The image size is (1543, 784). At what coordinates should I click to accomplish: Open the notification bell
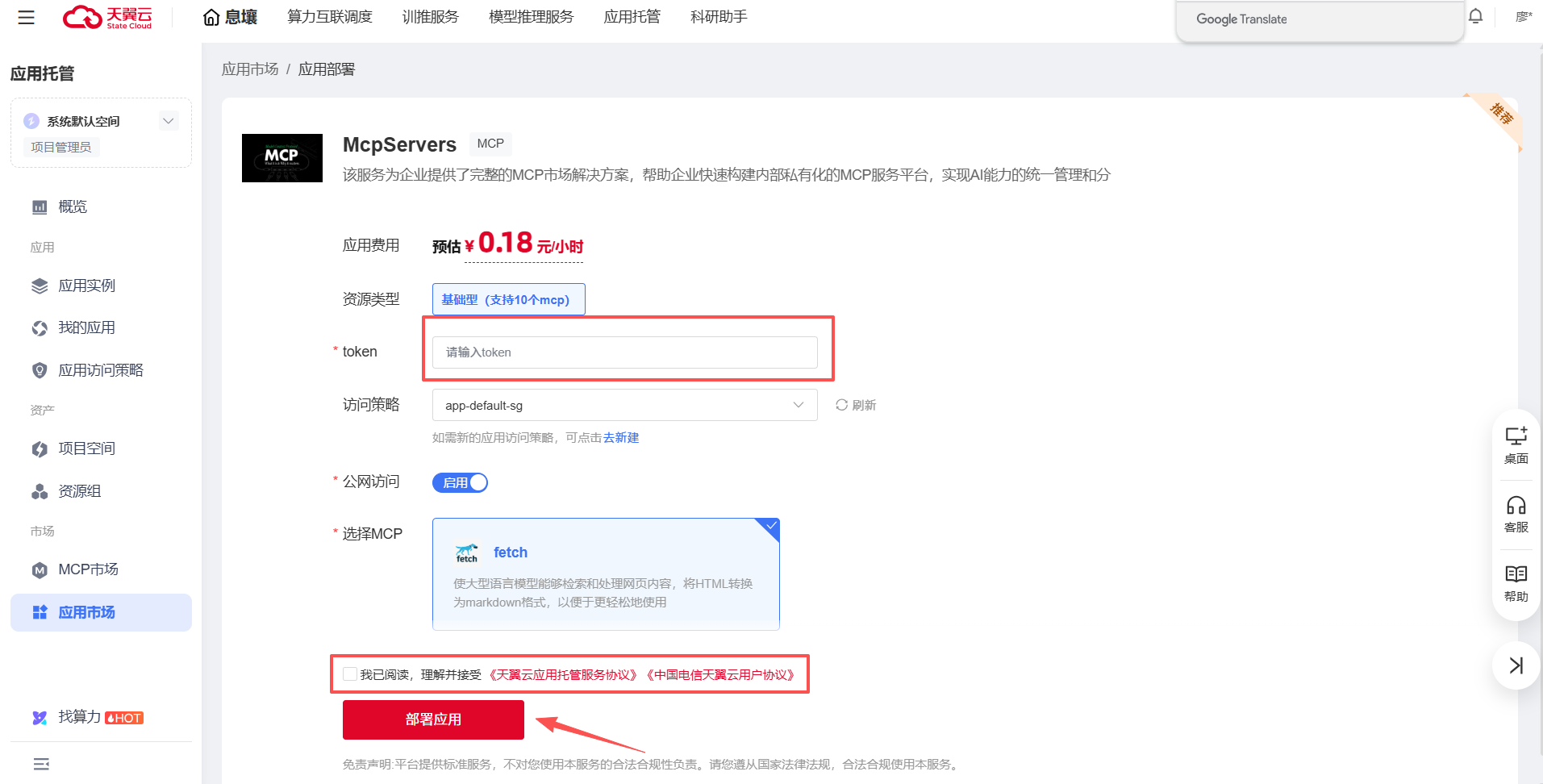[1475, 16]
